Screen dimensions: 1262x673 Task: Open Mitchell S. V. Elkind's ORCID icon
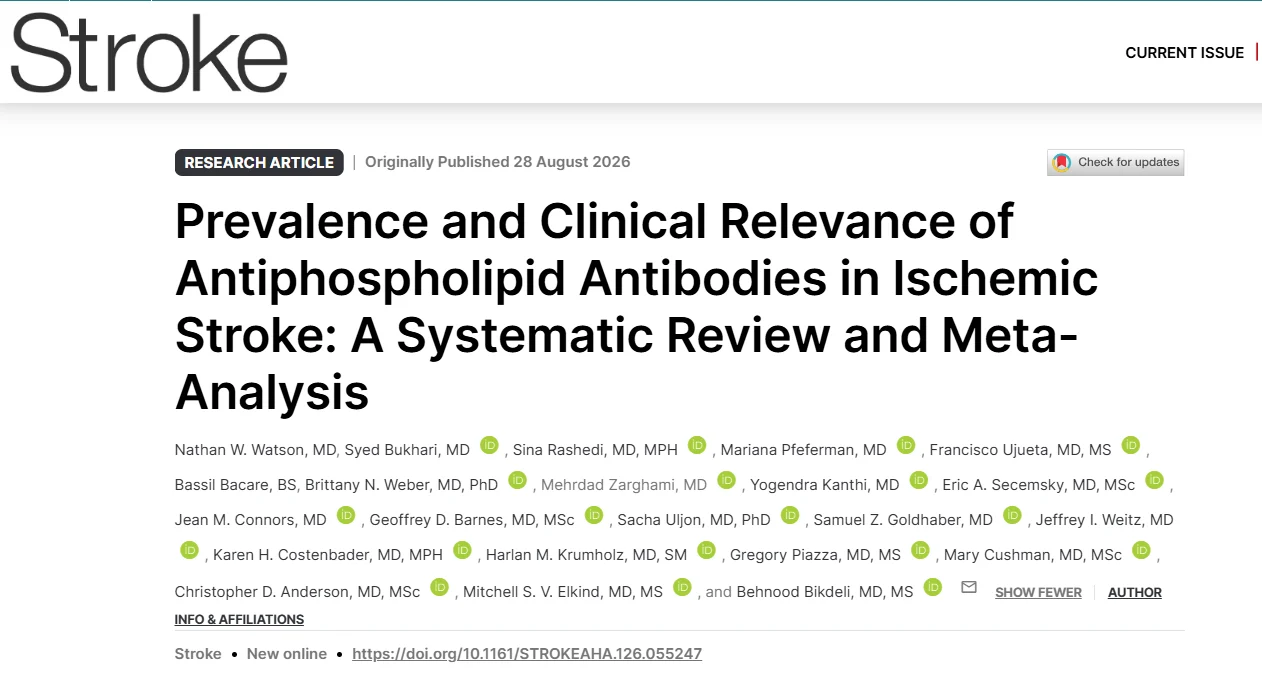coord(683,587)
